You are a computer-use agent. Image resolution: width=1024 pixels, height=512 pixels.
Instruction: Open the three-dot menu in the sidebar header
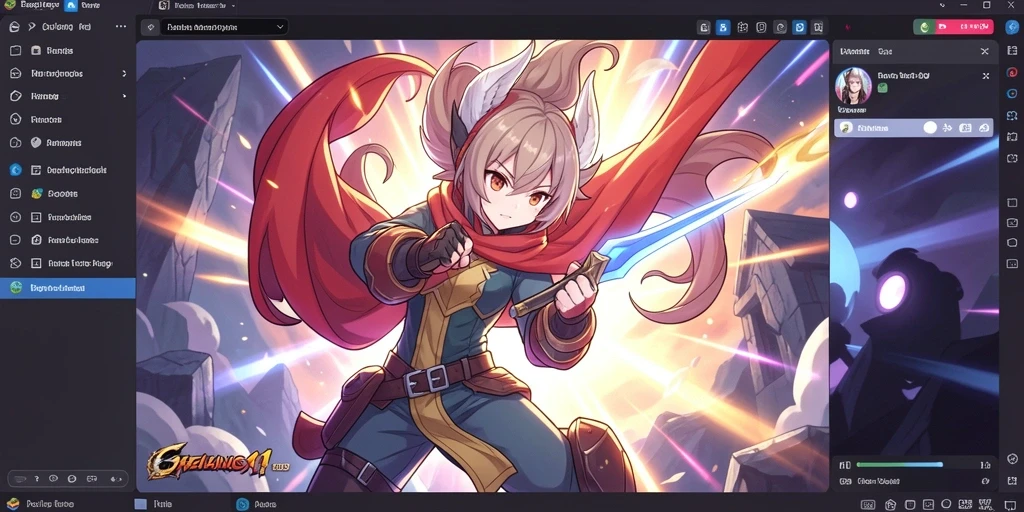(121, 27)
